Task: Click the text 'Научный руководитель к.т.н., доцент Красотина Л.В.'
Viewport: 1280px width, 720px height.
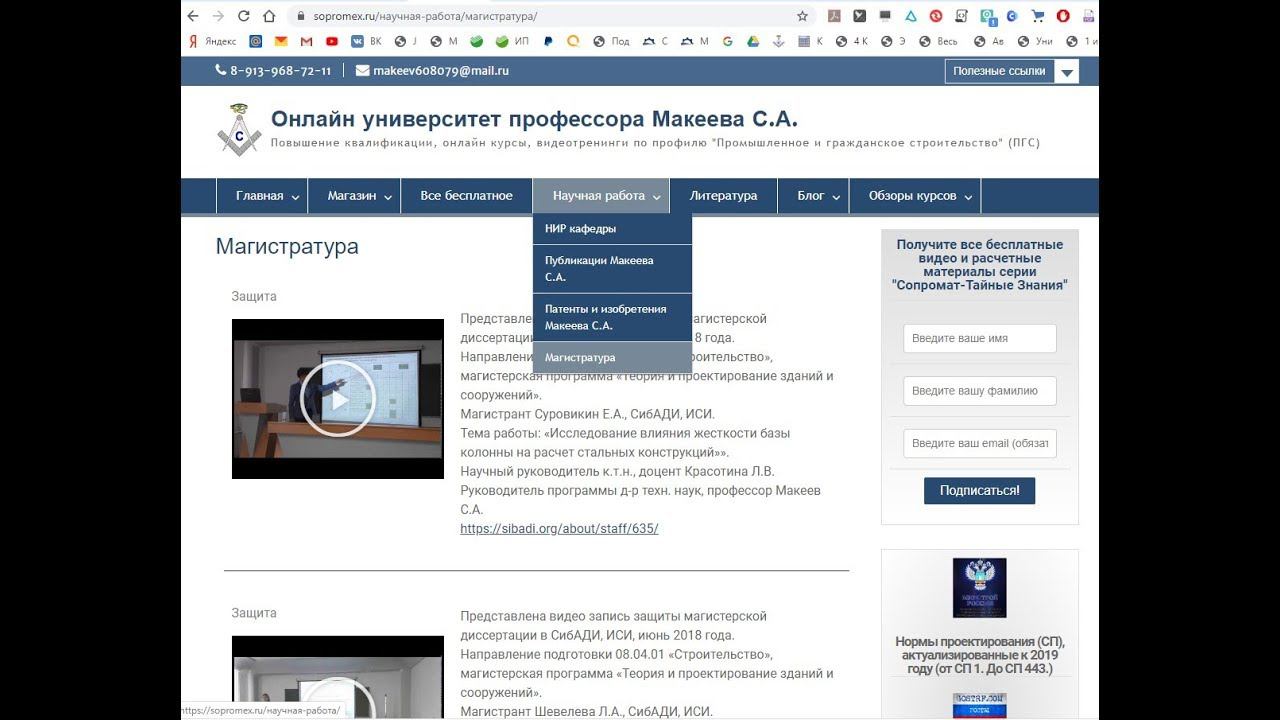Action: 617,471
